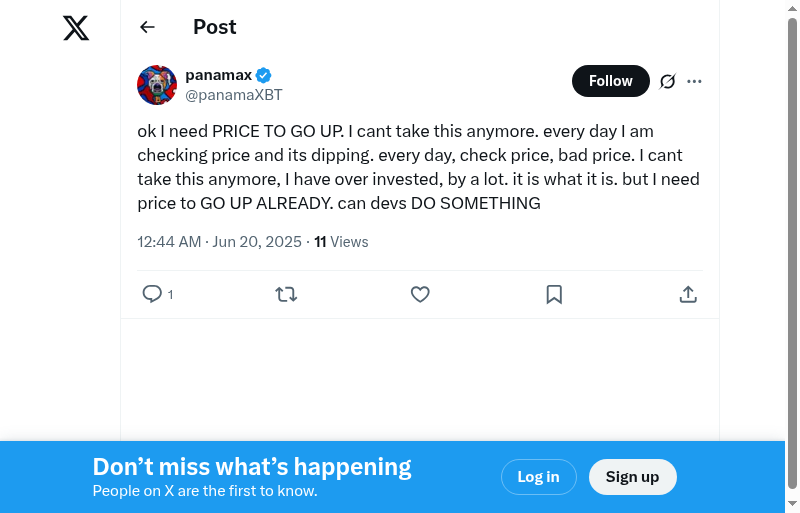800x513 pixels.
Task: Repost this post
Action: [286, 294]
